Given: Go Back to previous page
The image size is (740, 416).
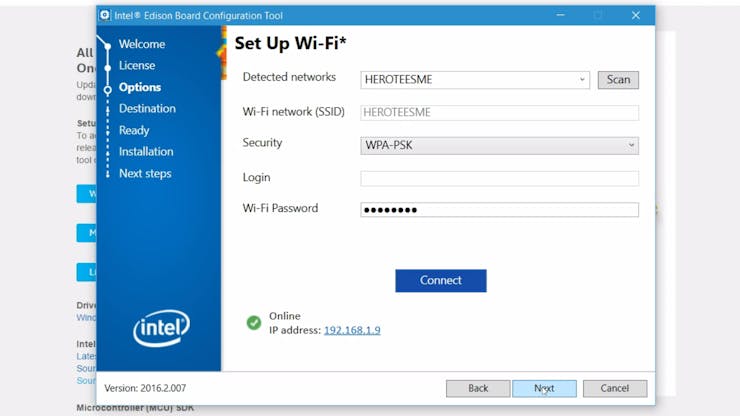Looking at the screenshot, I should [x=478, y=389].
